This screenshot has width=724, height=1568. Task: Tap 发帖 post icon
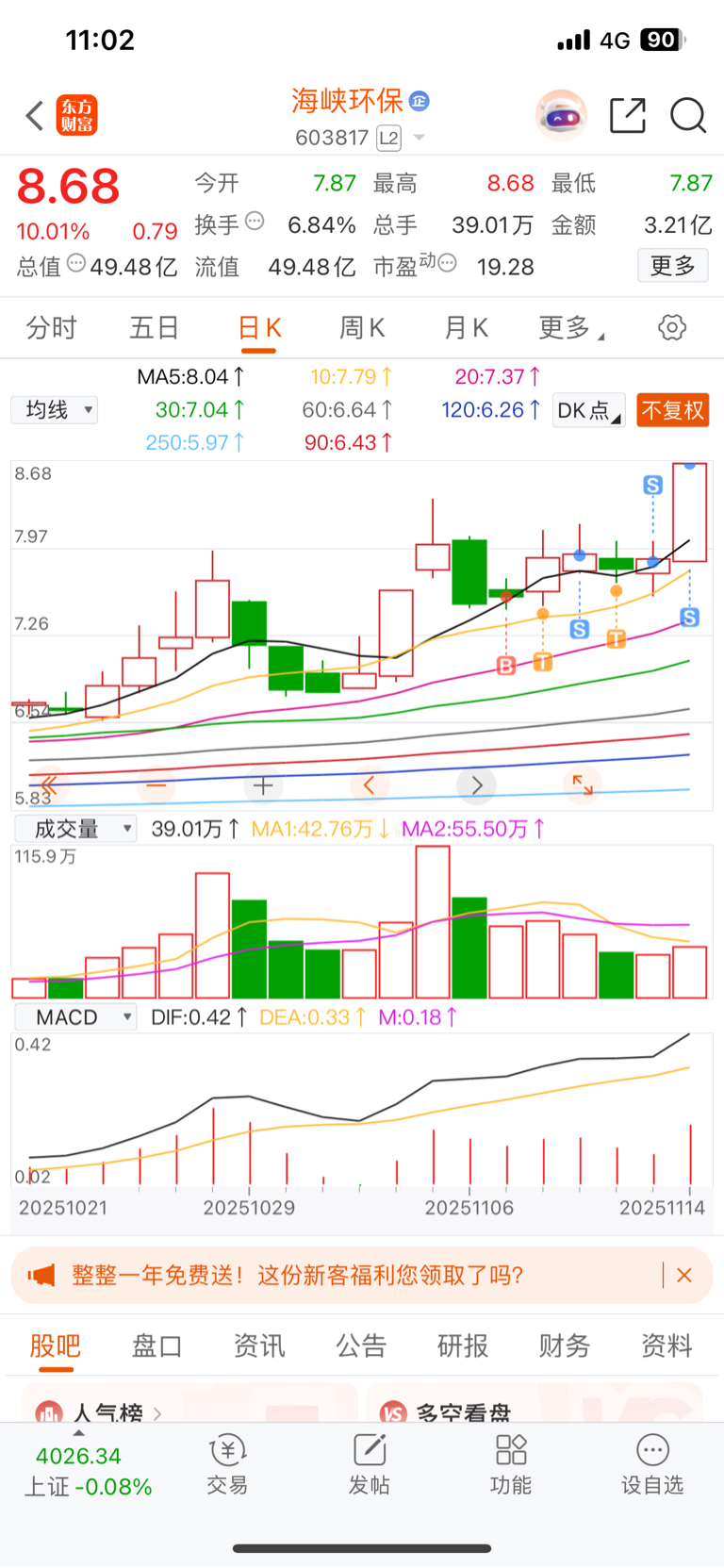370,1464
